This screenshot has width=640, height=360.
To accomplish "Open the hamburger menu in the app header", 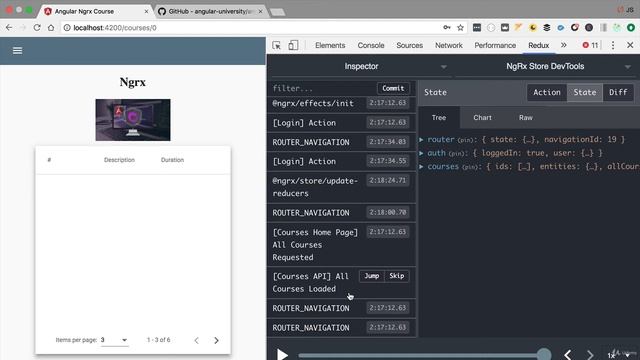I will [x=17, y=51].
